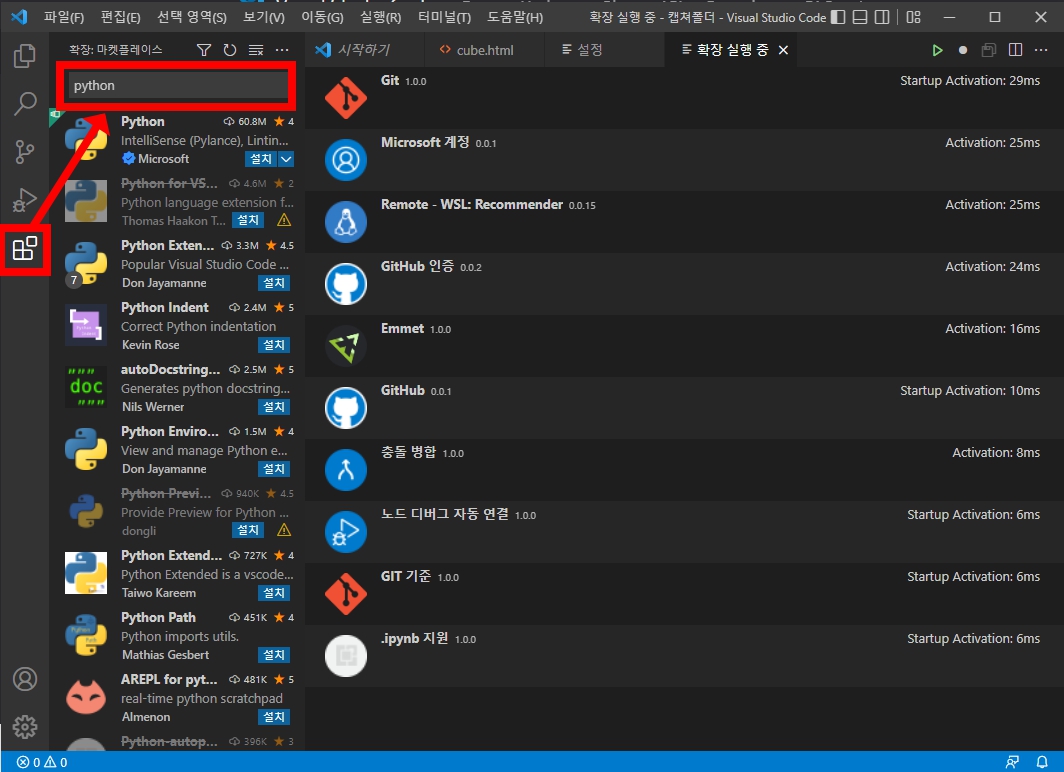Switch to the cube.html tab
Image resolution: width=1064 pixels, height=772 pixels.
[484, 50]
